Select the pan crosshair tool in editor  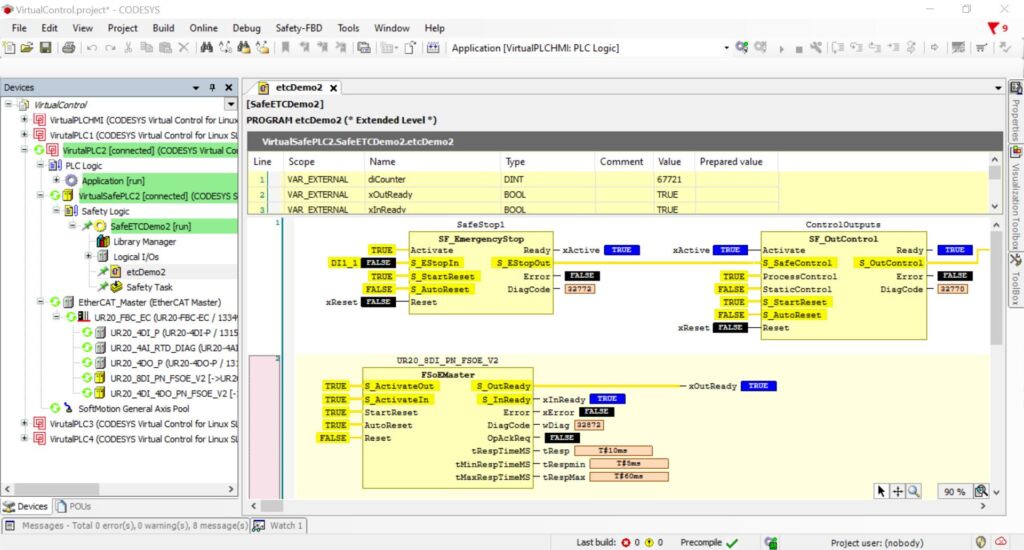(x=897, y=491)
